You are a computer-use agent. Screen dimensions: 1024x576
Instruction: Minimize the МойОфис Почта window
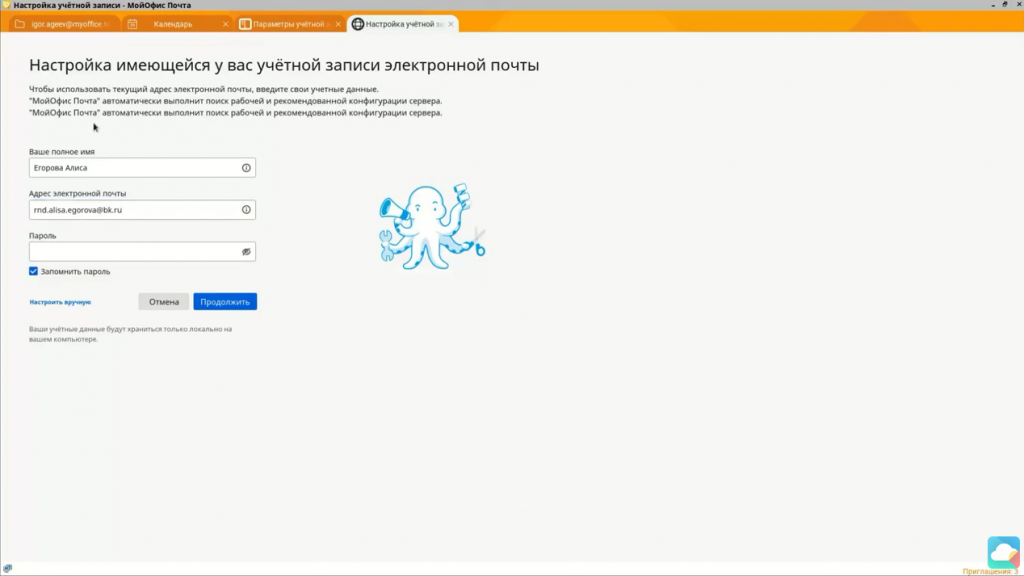993,5
